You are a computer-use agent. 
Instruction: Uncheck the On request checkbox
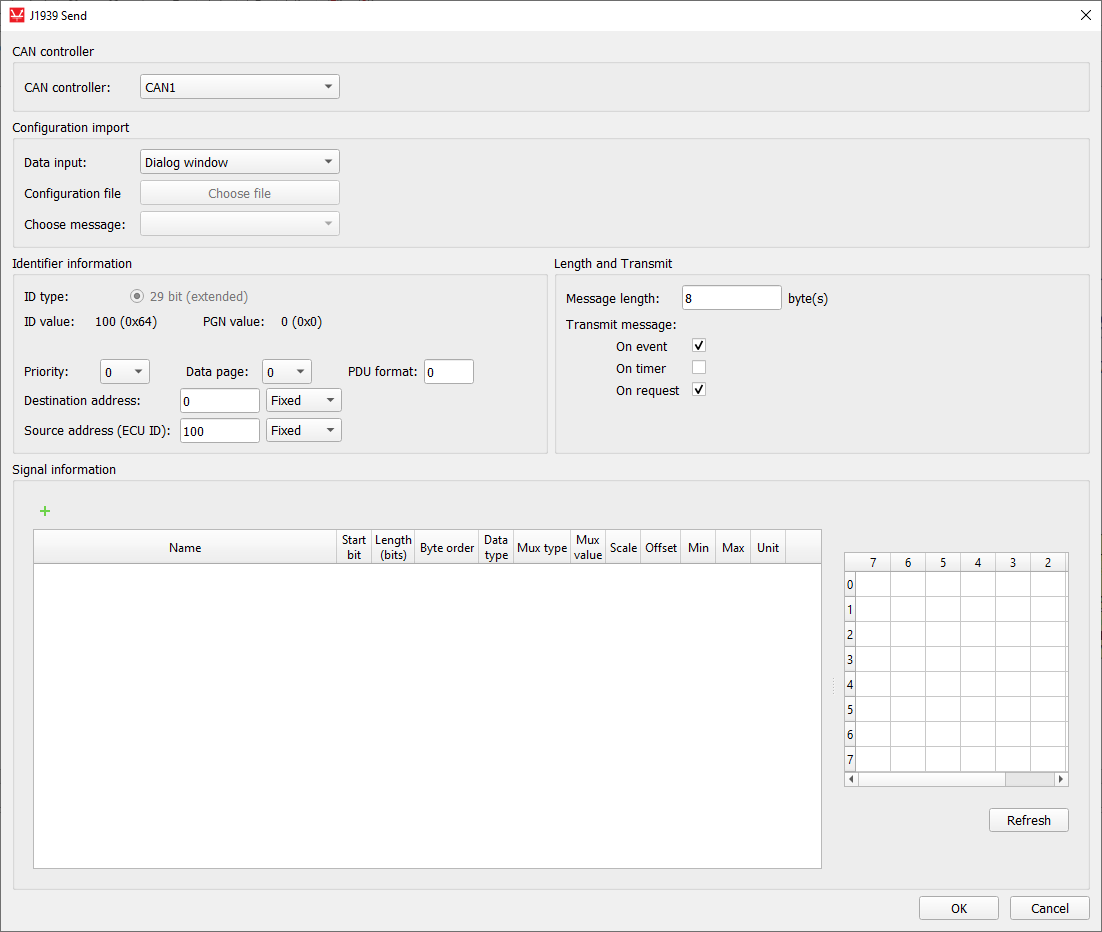pyautogui.click(x=699, y=390)
